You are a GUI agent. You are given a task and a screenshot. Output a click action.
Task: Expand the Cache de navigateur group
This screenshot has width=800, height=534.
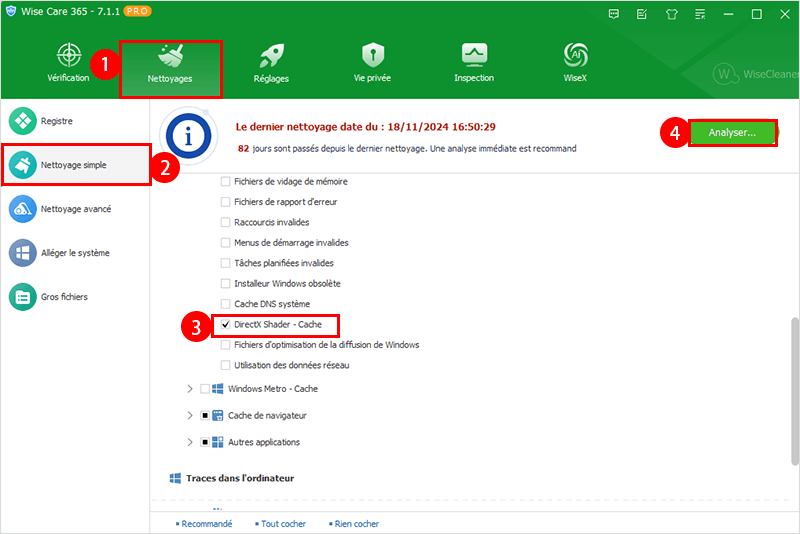[190, 415]
